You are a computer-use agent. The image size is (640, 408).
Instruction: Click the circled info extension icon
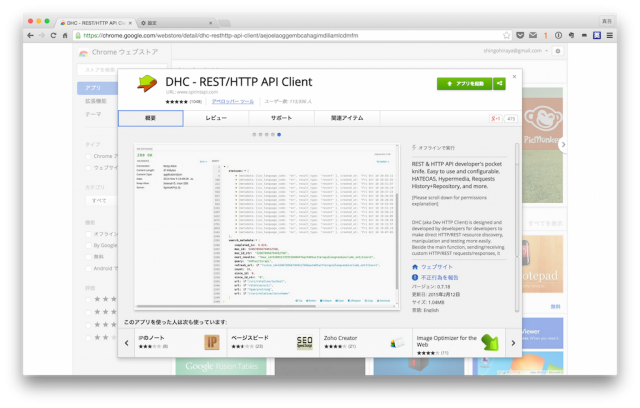558,35
